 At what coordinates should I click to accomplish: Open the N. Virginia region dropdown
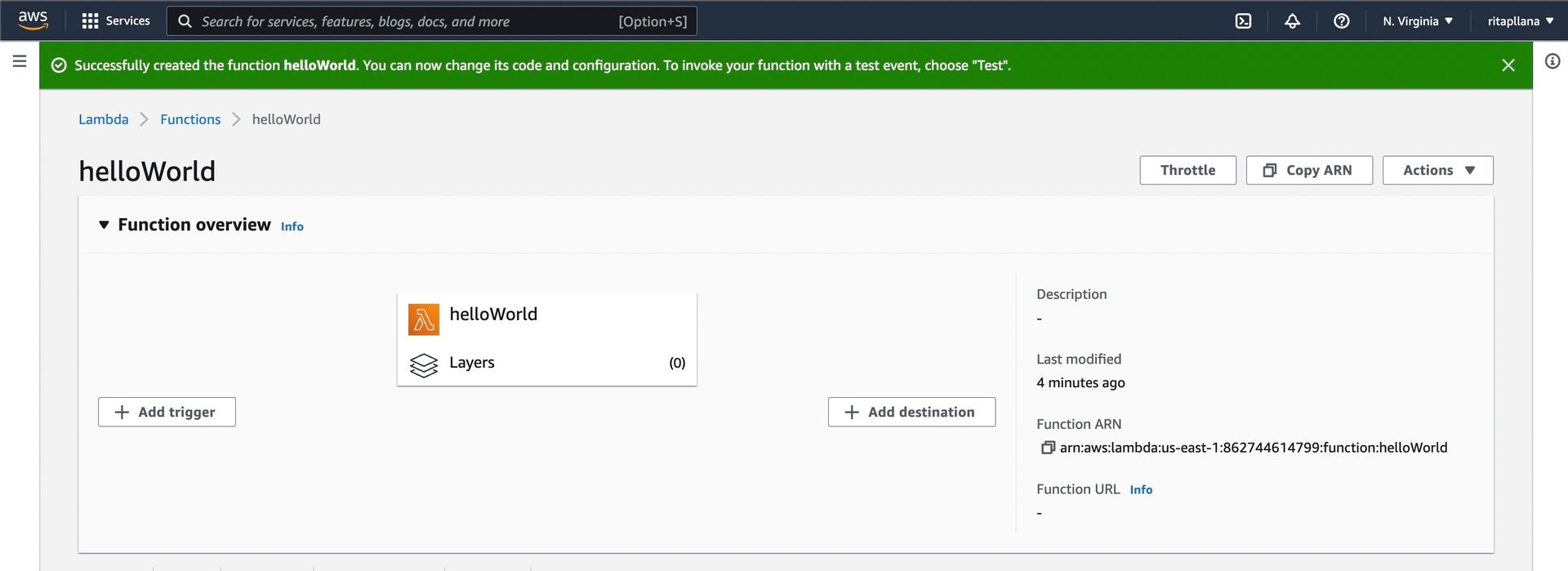1418,21
